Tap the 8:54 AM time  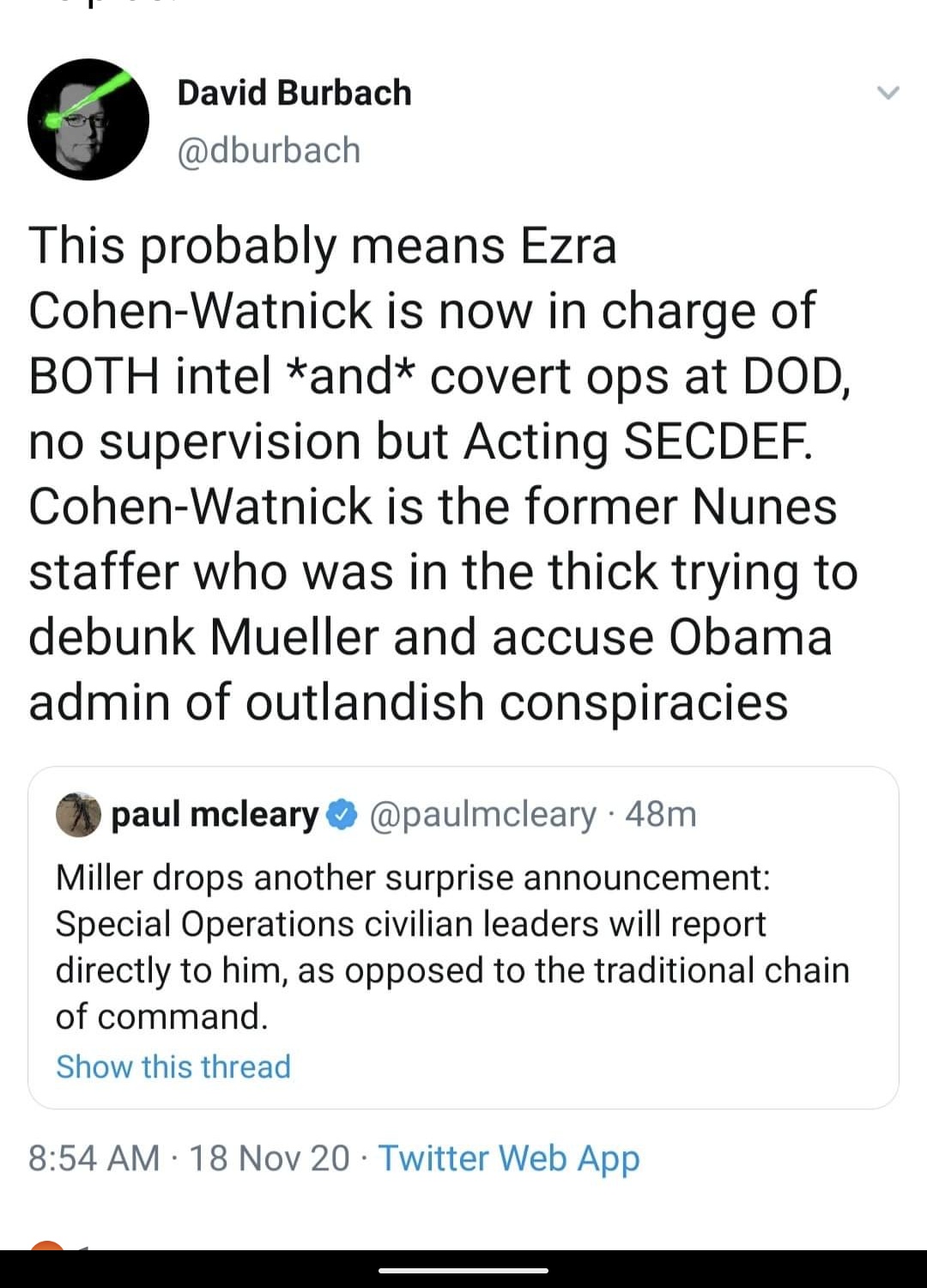tap(94, 1157)
